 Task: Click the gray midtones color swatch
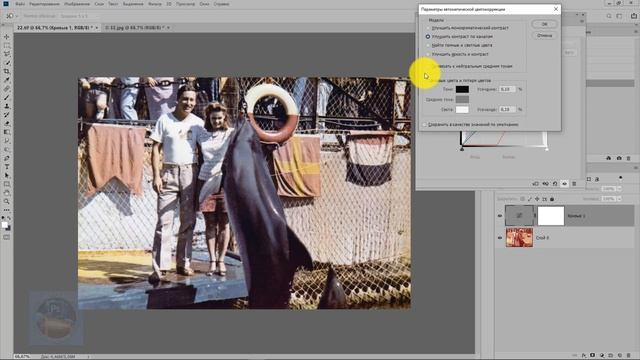[x=462, y=99]
